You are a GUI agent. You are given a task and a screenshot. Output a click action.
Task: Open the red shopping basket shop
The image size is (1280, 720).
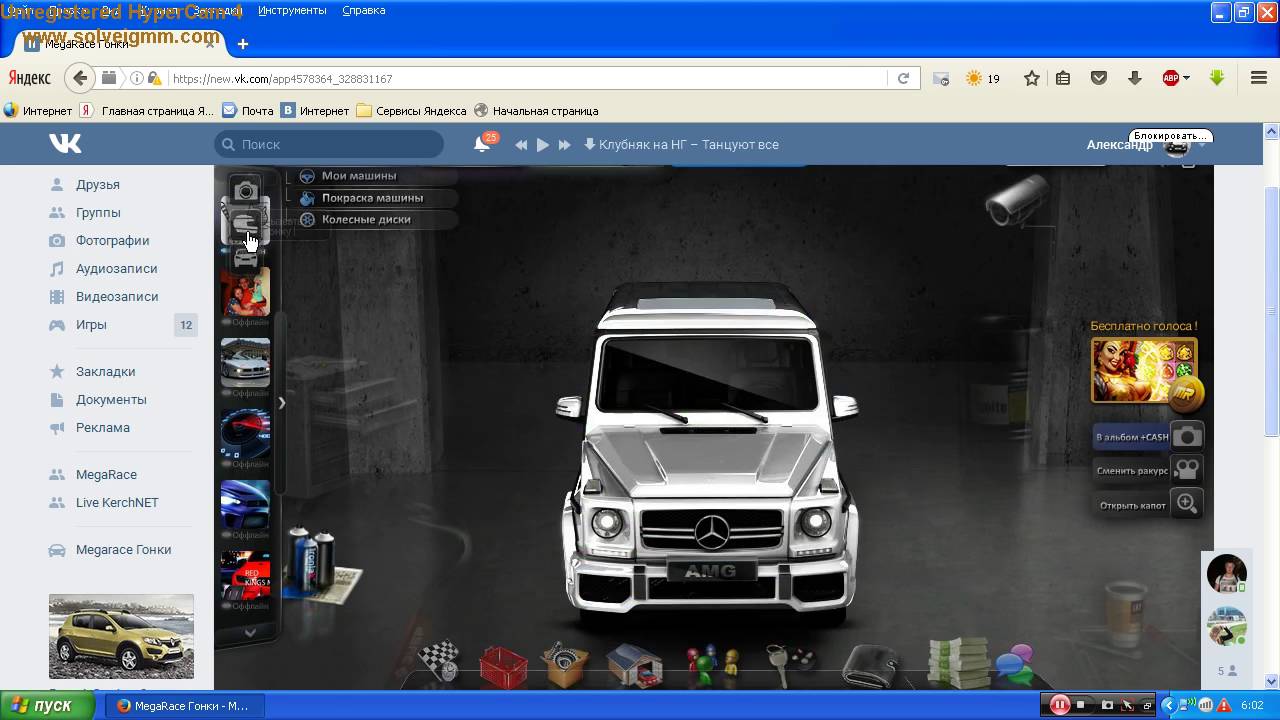click(503, 666)
